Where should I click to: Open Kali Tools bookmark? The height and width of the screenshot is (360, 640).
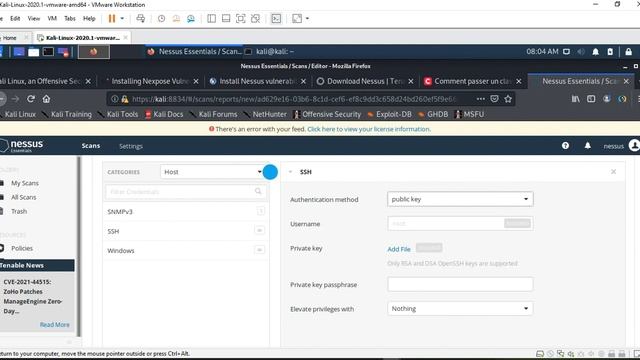tap(118, 114)
